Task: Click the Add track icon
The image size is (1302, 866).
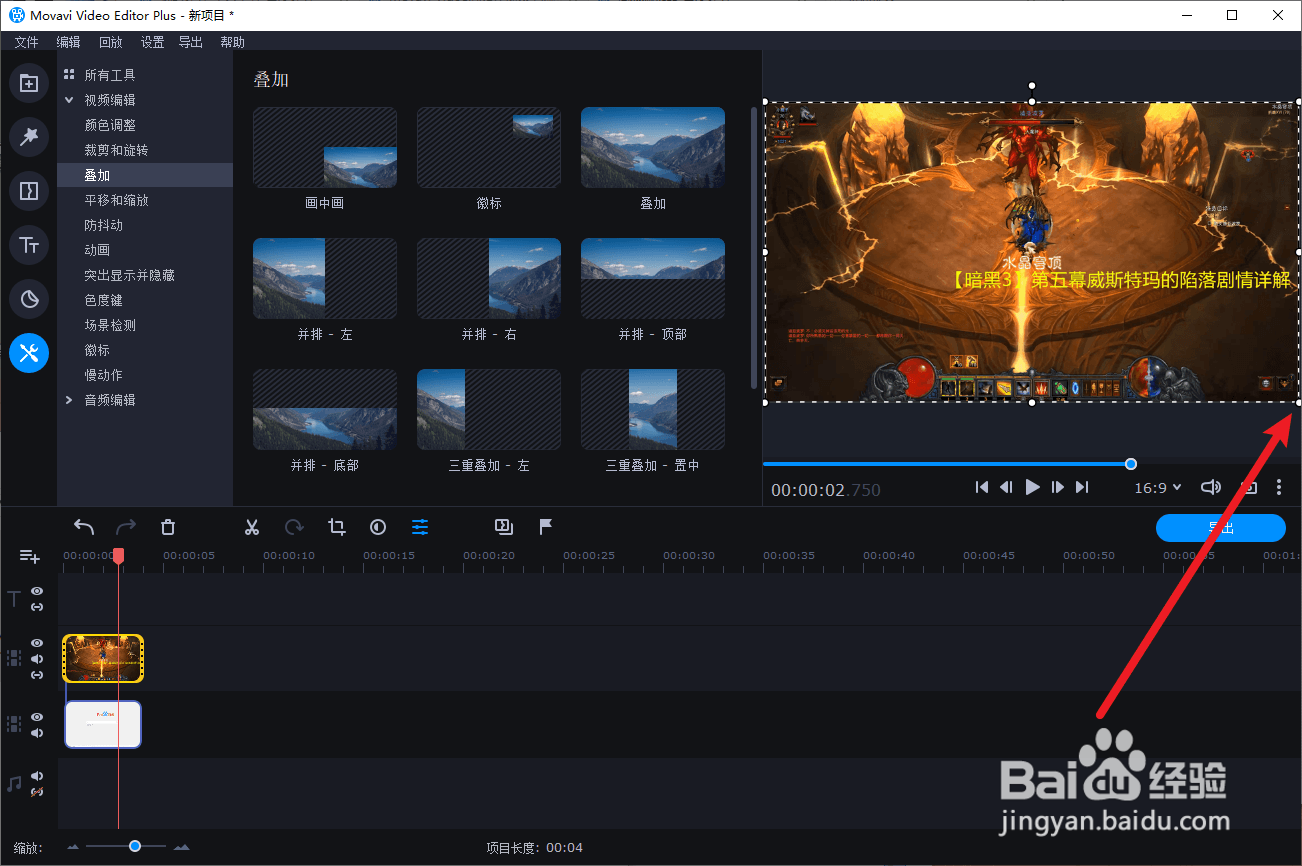Action: click(29, 556)
